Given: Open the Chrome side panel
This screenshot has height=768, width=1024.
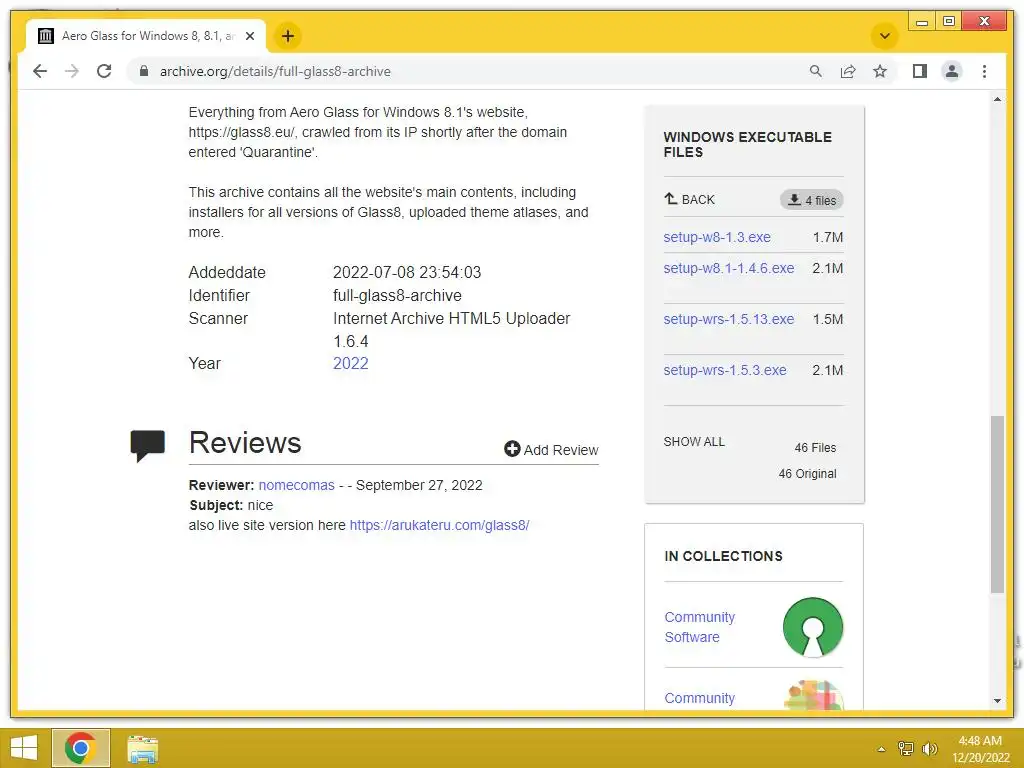Looking at the screenshot, I should 920,71.
